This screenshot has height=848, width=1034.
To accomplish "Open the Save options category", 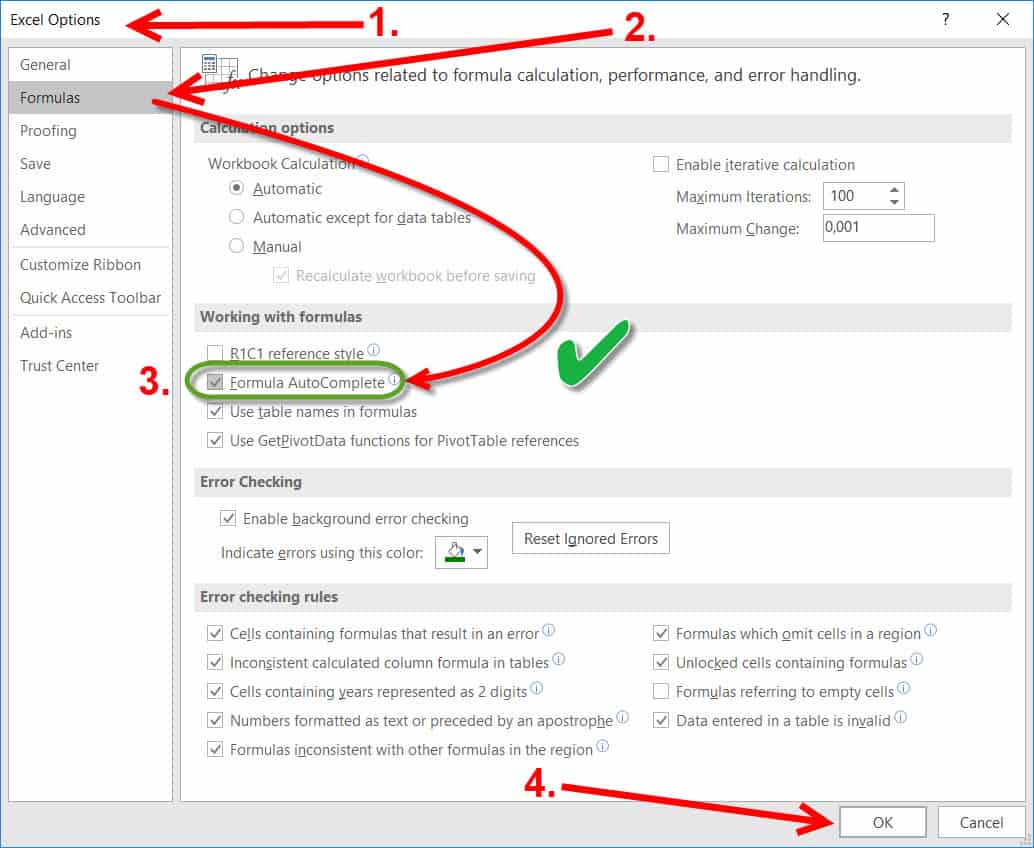I will pyautogui.click(x=90, y=164).
